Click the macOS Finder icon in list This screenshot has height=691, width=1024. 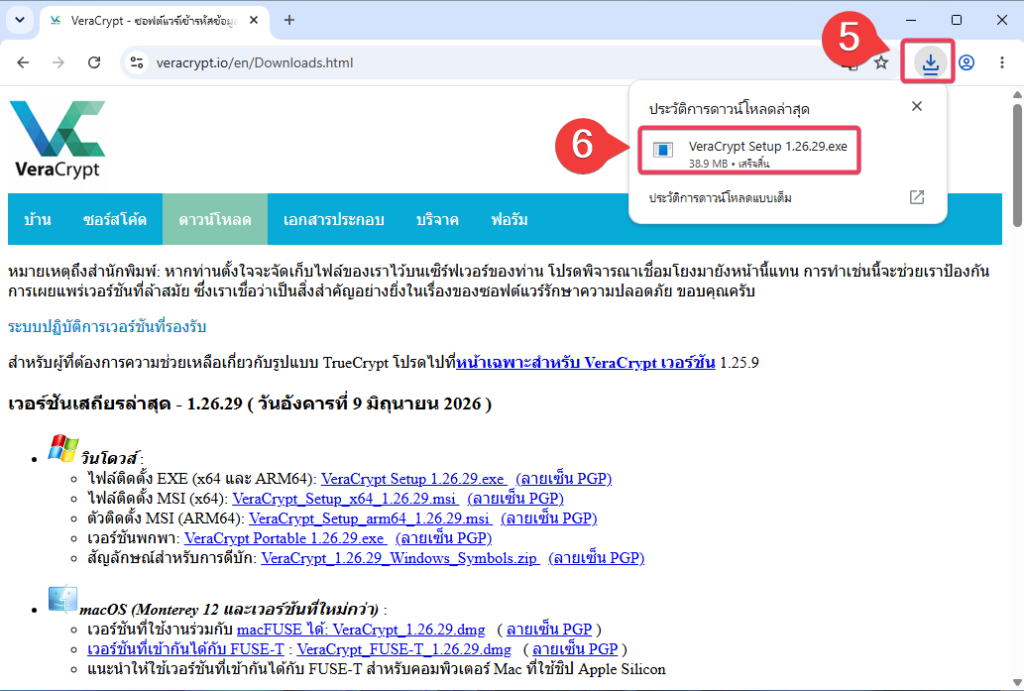[x=63, y=599]
